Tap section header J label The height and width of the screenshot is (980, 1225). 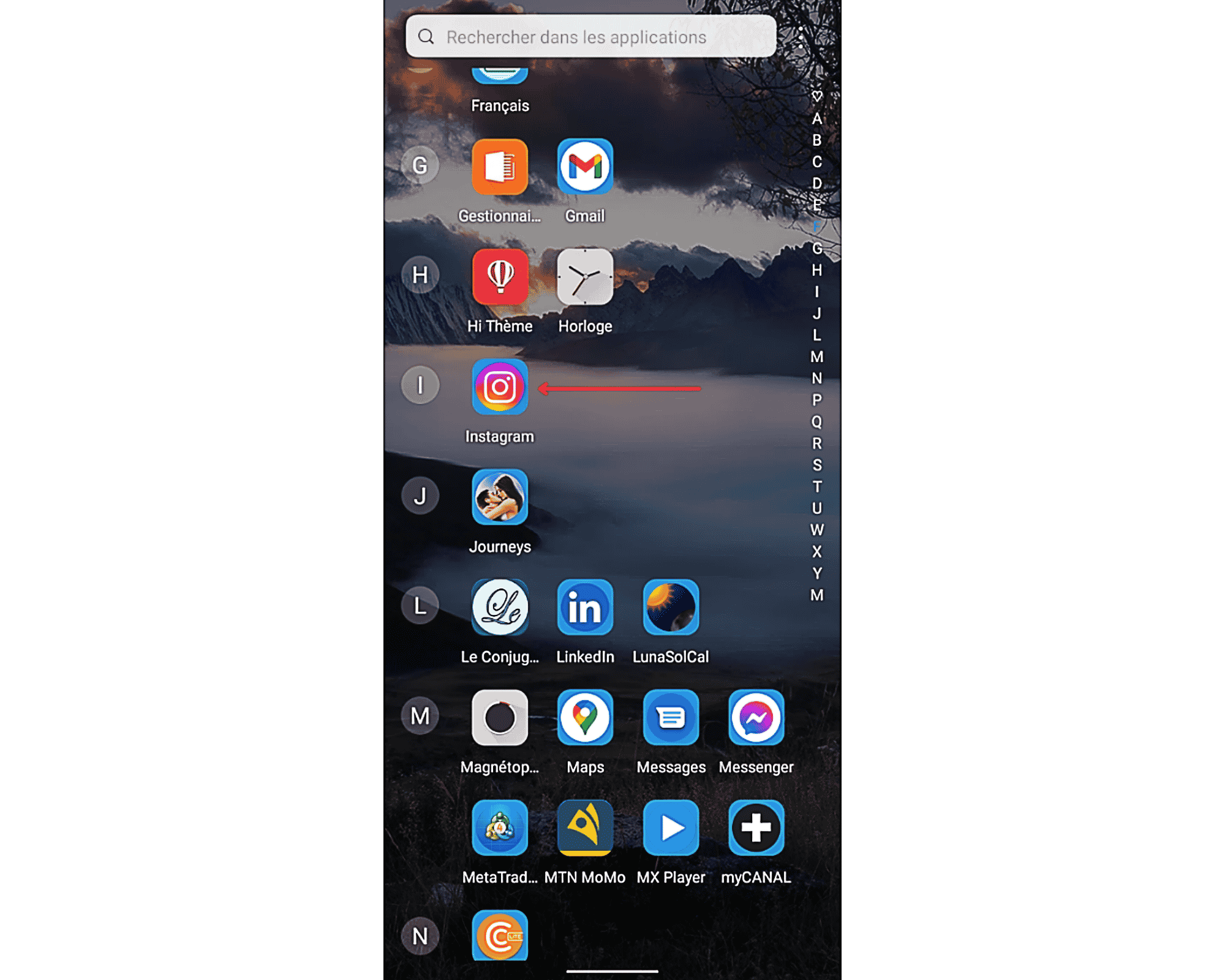419,495
